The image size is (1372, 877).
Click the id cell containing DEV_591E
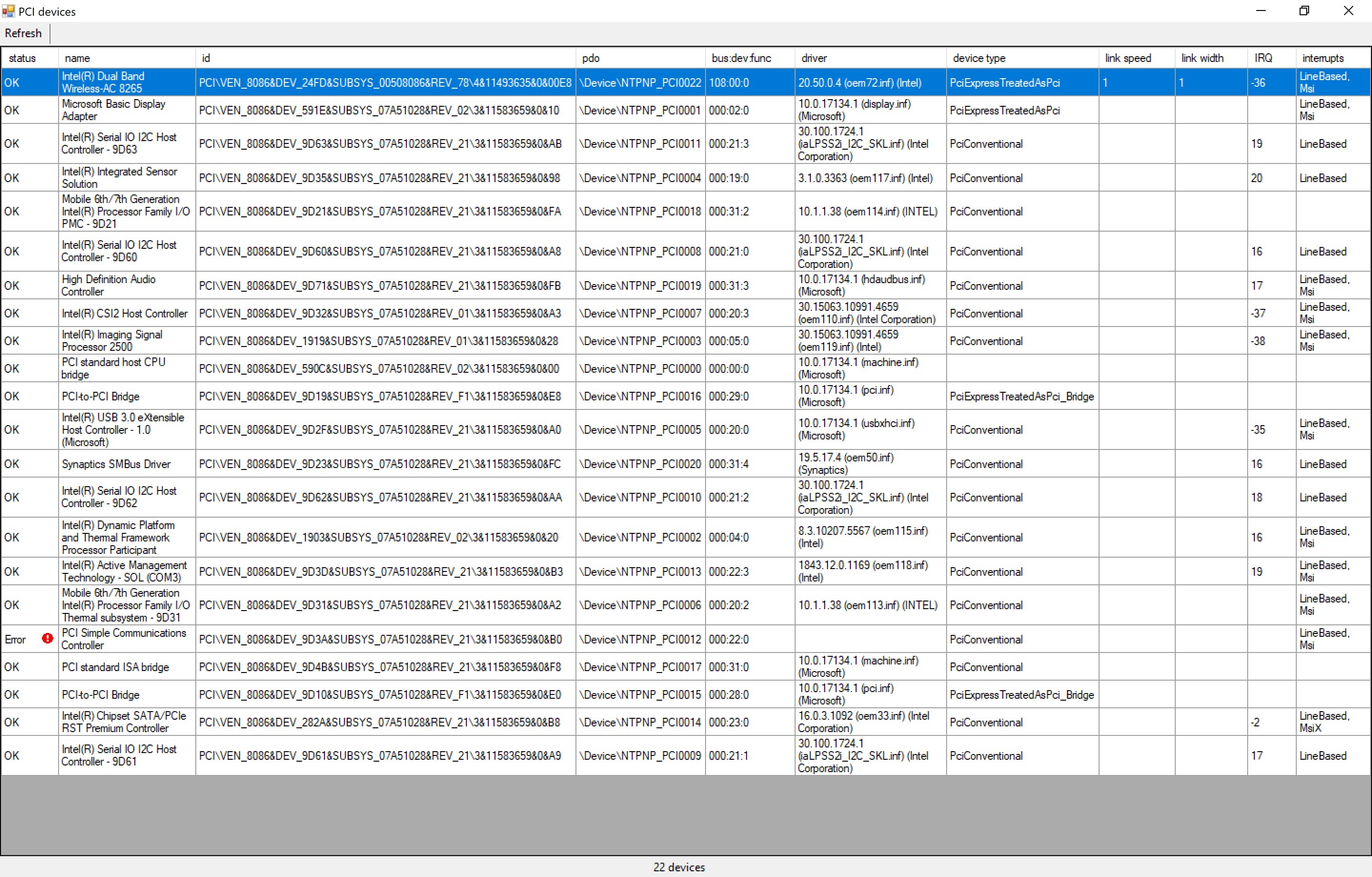coord(385,110)
